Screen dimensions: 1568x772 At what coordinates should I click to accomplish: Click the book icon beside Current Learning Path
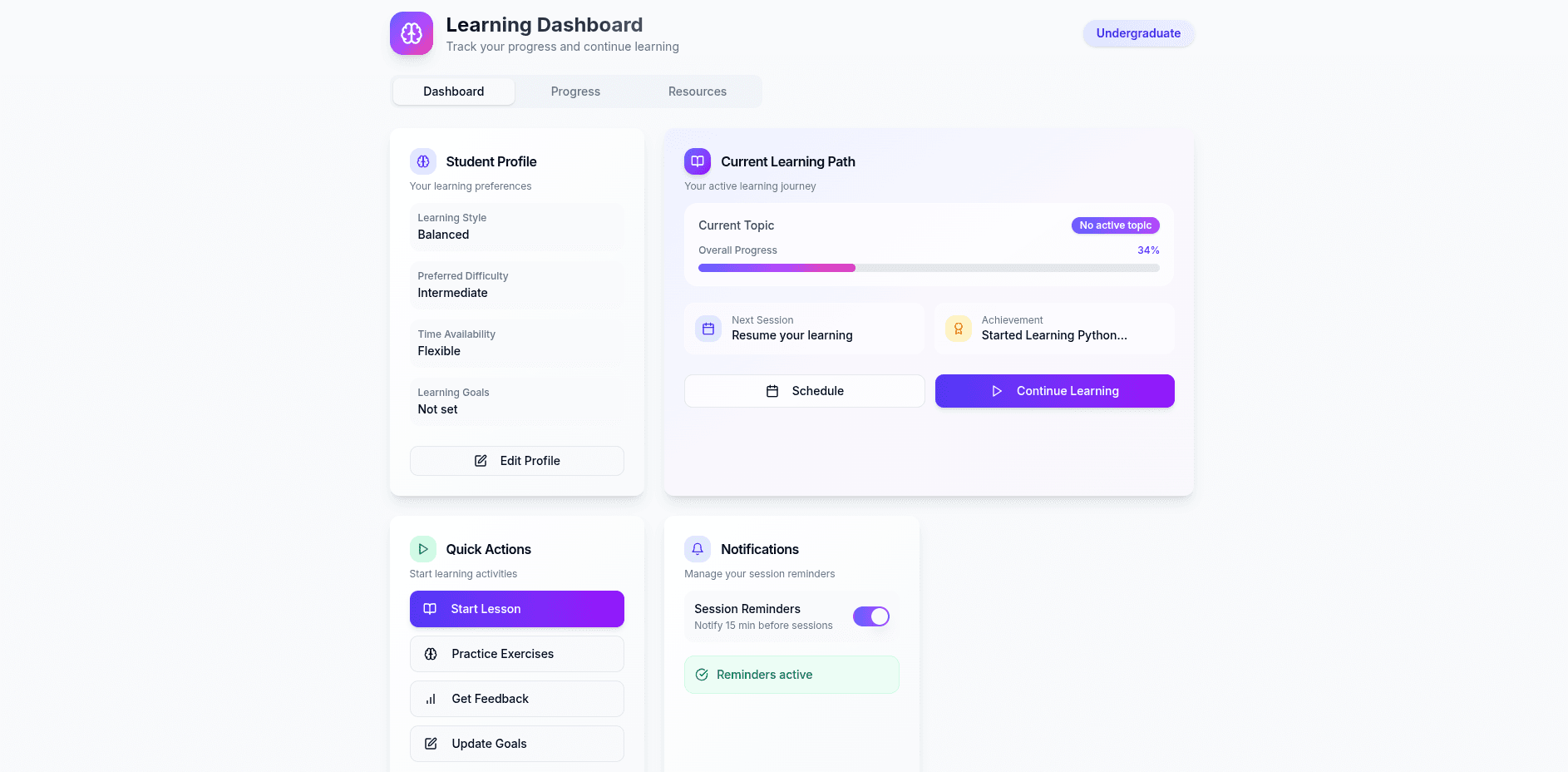pyautogui.click(x=697, y=161)
